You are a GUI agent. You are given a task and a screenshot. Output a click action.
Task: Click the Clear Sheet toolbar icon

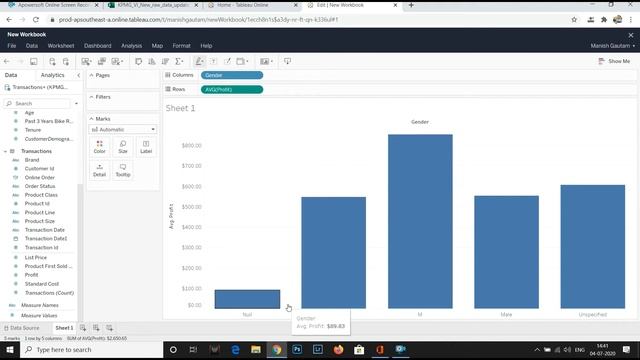click(x=117, y=61)
